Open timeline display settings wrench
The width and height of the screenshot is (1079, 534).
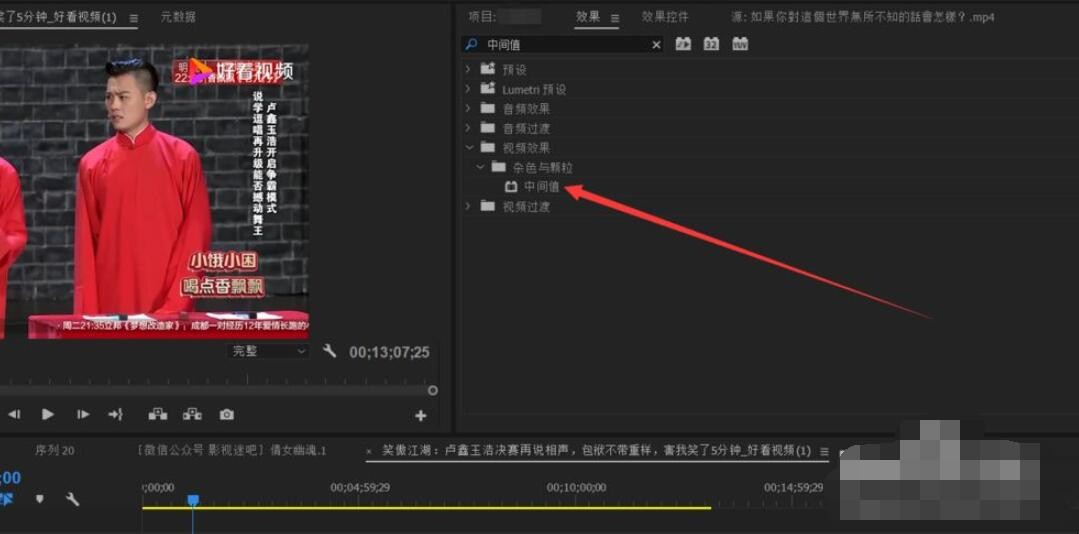(x=72, y=499)
